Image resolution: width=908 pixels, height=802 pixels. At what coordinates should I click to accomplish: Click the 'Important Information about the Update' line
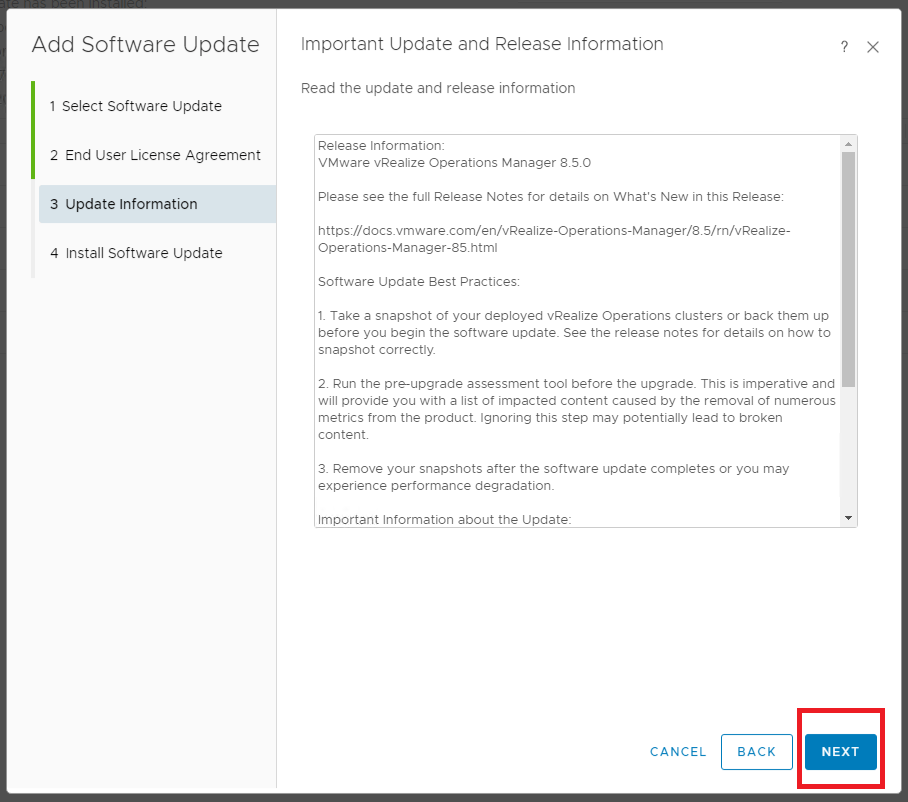pyautogui.click(x=443, y=520)
